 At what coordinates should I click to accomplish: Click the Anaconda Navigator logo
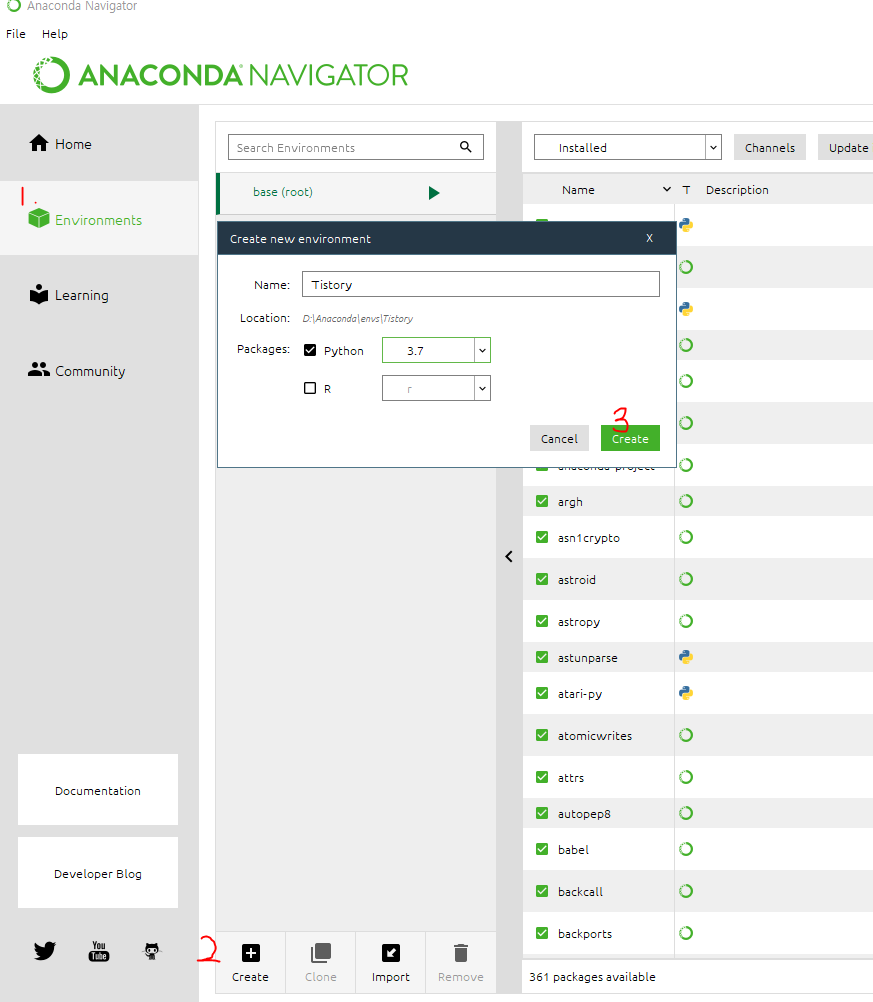[220, 75]
